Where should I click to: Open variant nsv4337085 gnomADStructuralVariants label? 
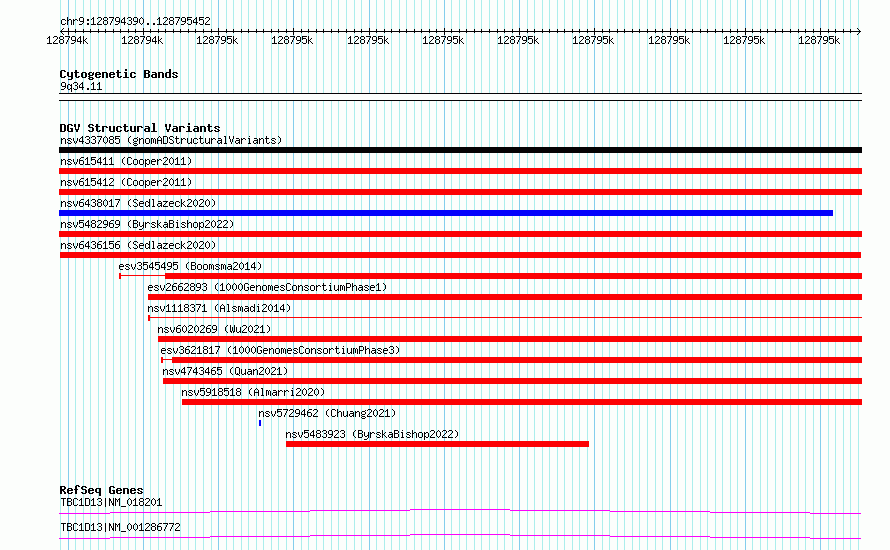point(171,140)
